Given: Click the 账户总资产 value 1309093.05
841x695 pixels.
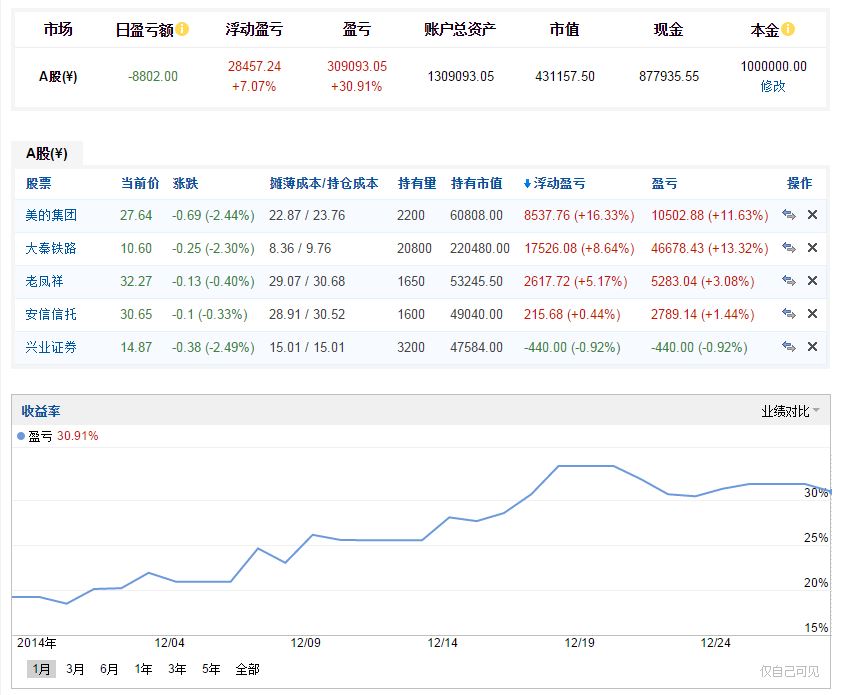Looking at the screenshot, I should pyautogui.click(x=461, y=76).
